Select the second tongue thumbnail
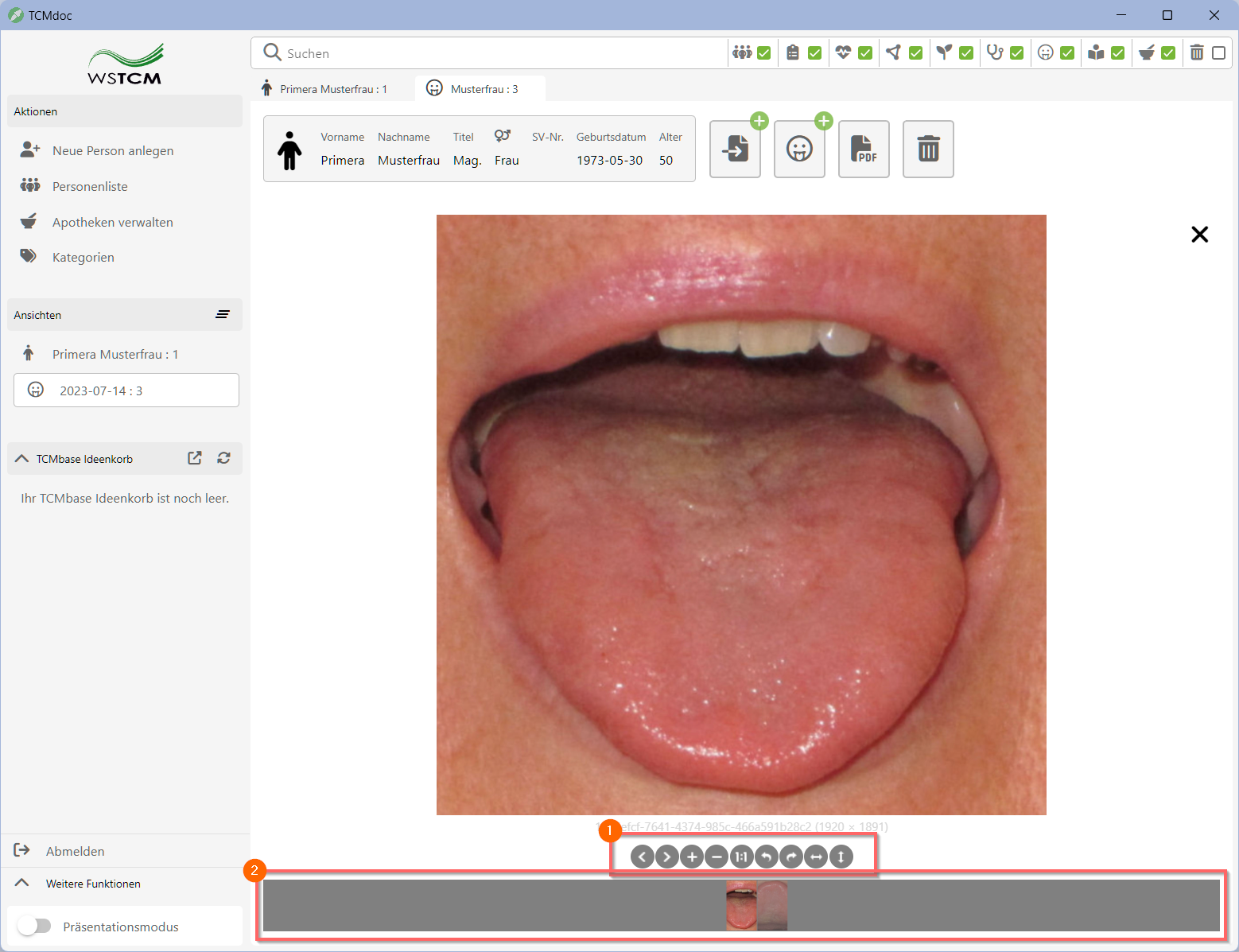The image size is (1239, 952). tap(772, 905)
